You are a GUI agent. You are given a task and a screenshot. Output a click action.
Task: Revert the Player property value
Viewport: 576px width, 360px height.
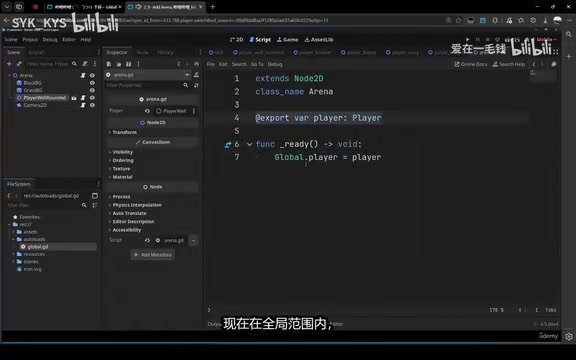tap(147, 111)
